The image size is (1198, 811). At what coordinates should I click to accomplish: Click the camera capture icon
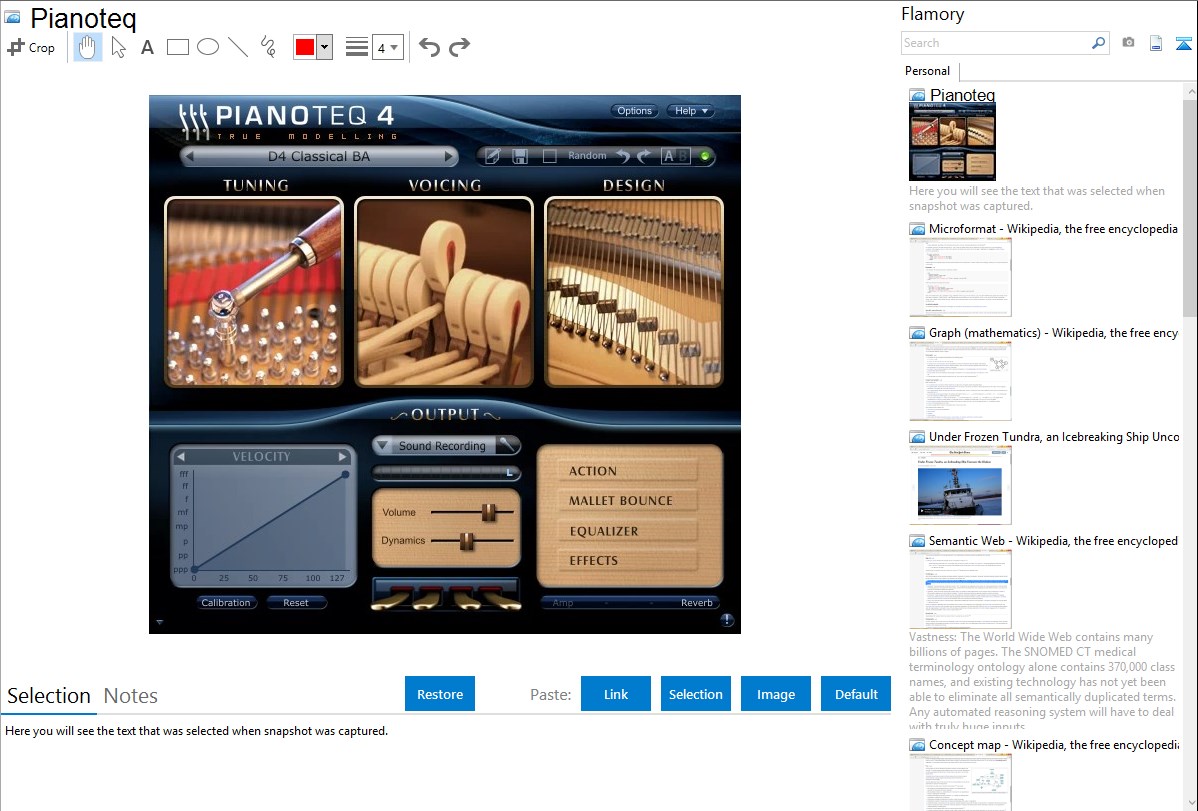1128,43
